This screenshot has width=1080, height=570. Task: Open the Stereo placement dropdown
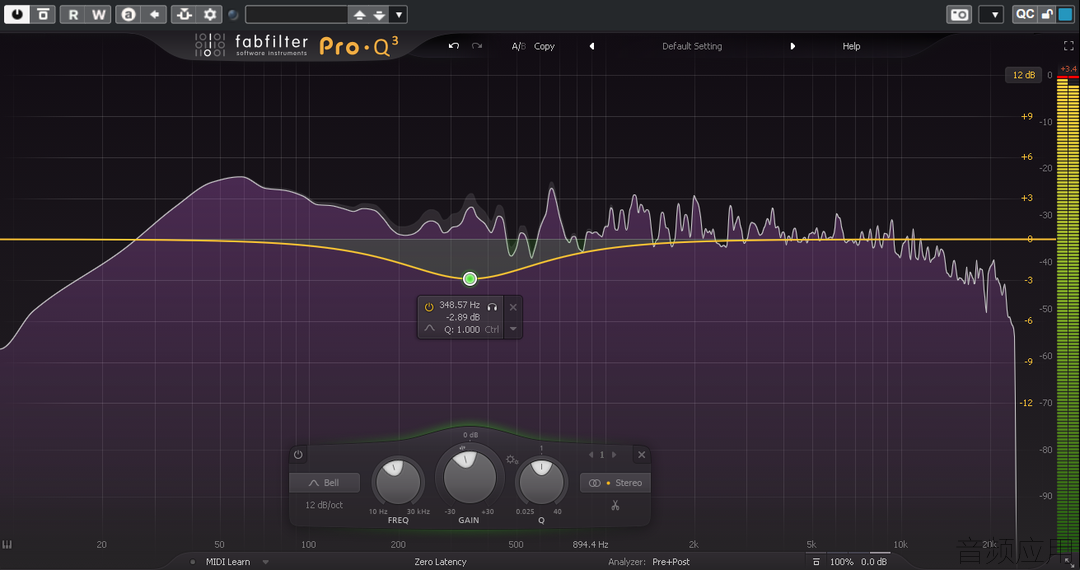pyautogui.click(x=616, y=483)
